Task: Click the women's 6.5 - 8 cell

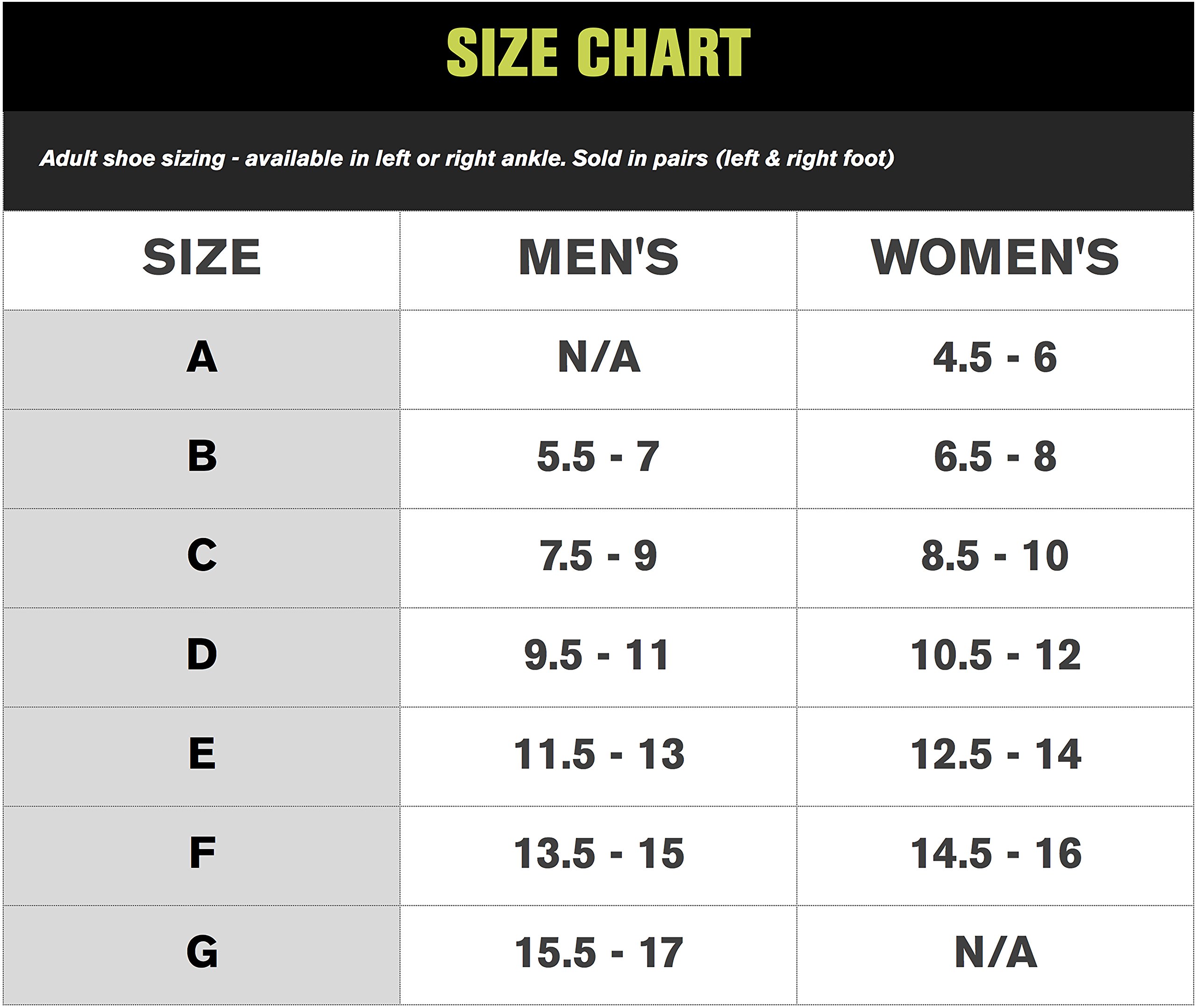Action: coord(994,457)
